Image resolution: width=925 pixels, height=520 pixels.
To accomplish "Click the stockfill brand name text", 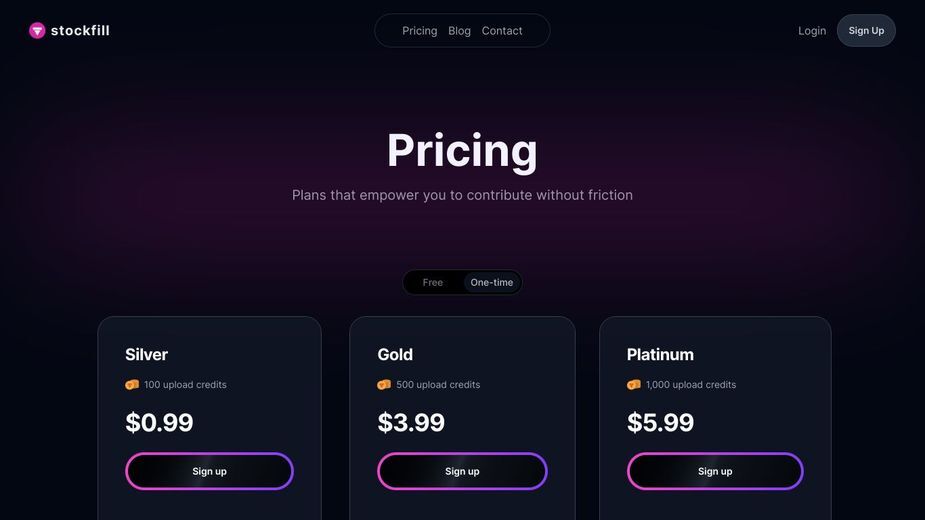I will [80, 31].
